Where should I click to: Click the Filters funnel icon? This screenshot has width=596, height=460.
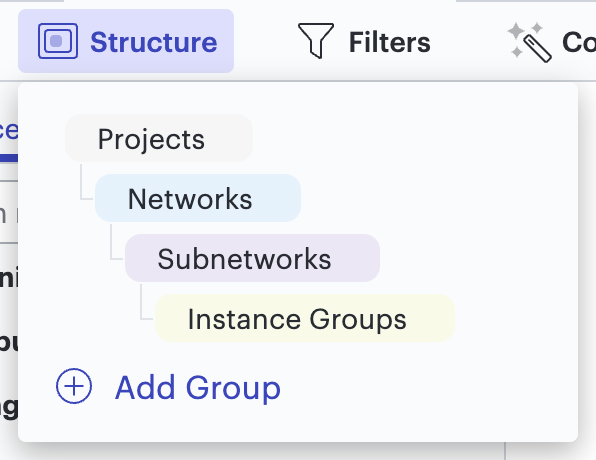(x=316, y=41)
